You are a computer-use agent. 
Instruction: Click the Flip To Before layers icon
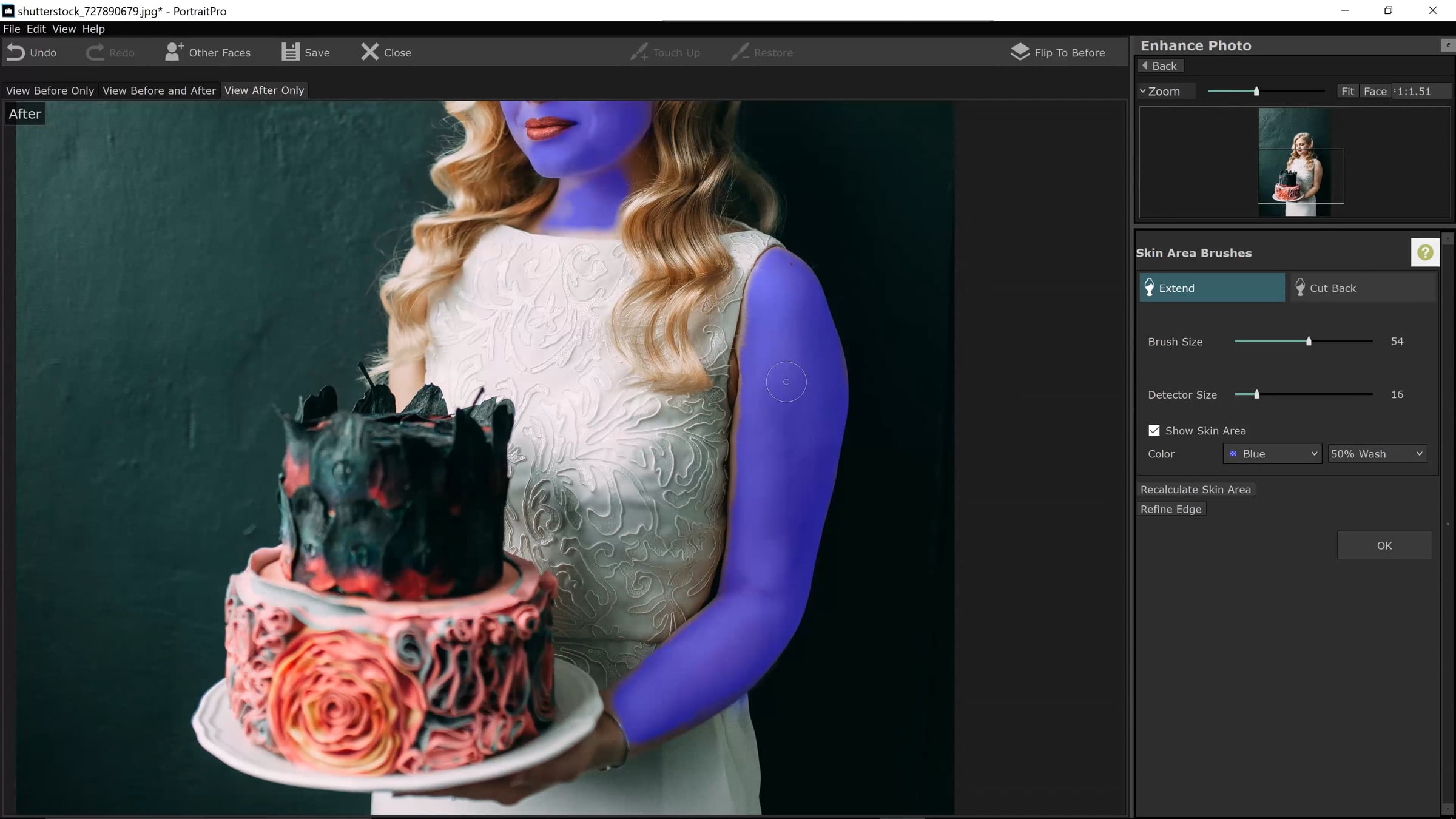1020,52
